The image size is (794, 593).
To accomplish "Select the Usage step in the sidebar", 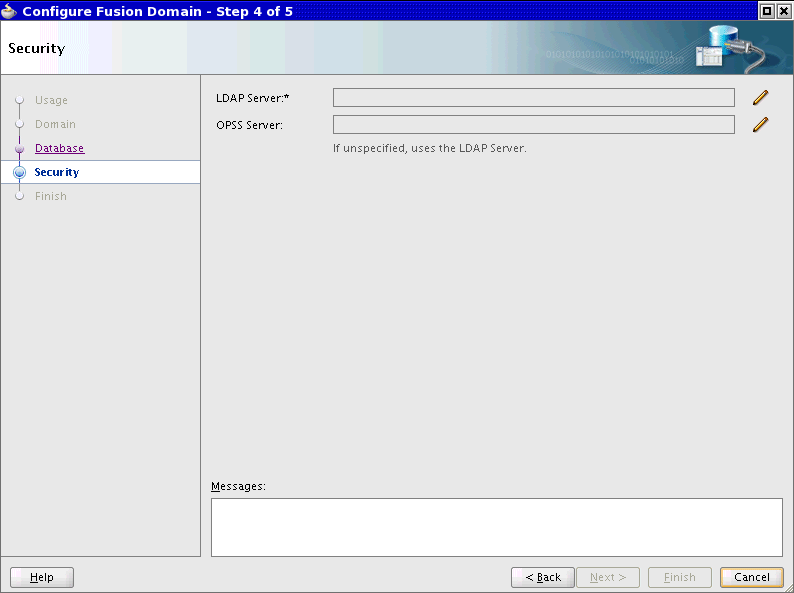I will point(51,100).
